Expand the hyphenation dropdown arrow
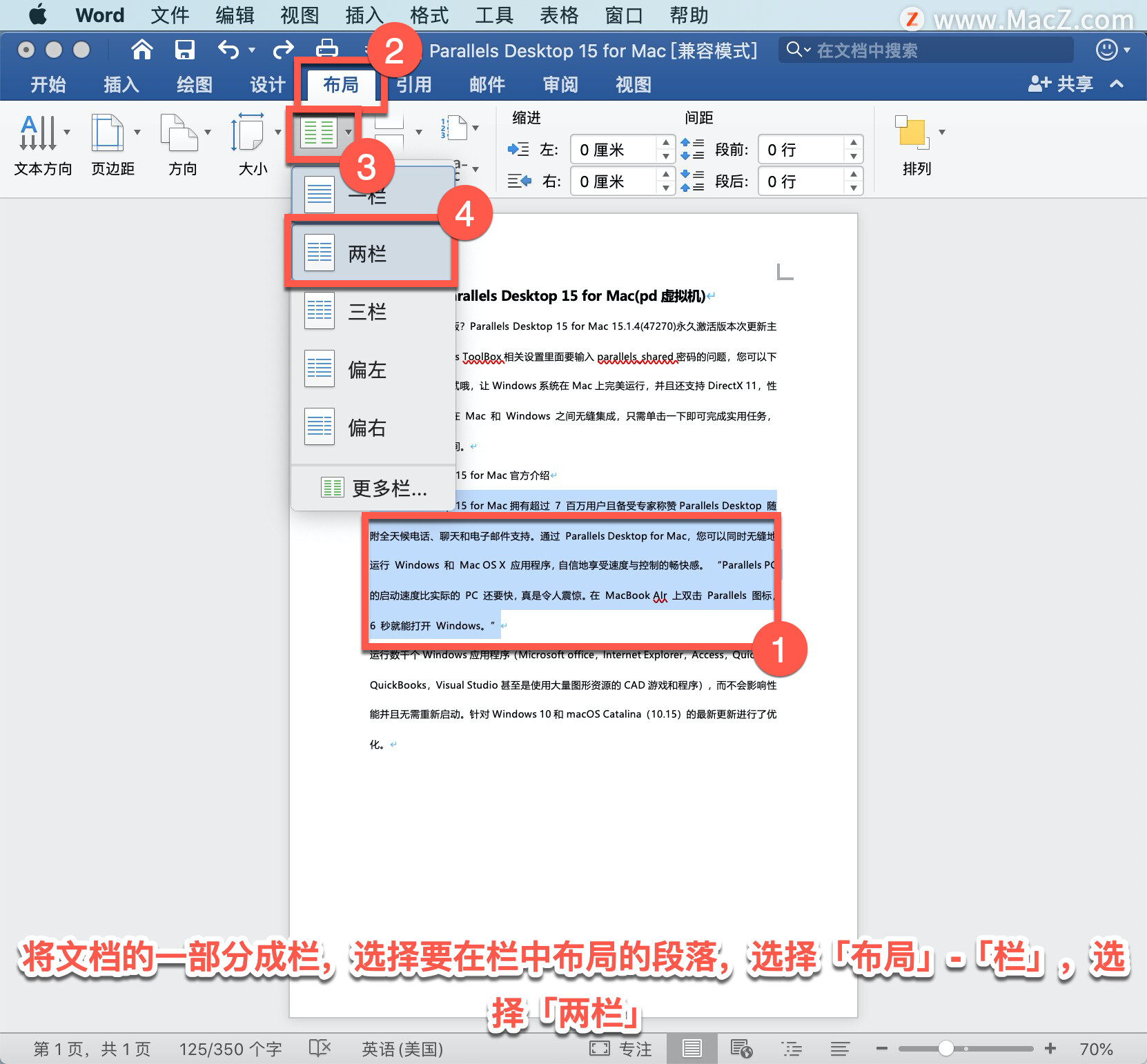Image resolution: width=1147 pixels, height=1064 pixels. click(x=476, y=169)
